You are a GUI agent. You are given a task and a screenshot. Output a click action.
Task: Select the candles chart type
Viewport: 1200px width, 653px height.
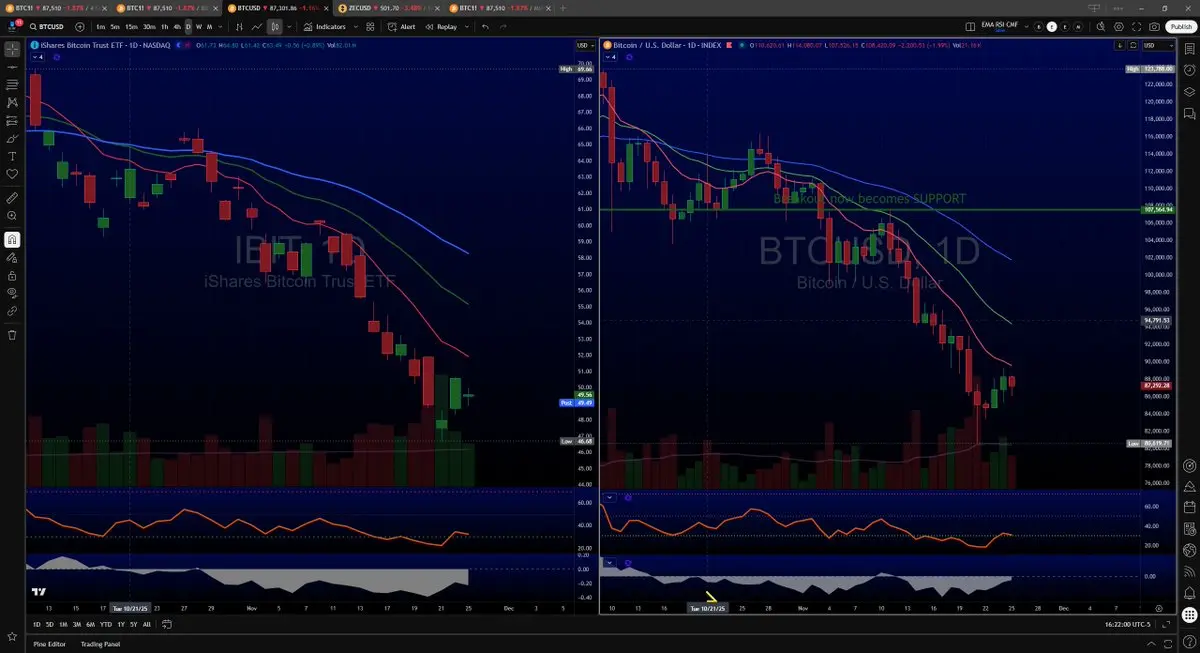[x=274, y=26]
